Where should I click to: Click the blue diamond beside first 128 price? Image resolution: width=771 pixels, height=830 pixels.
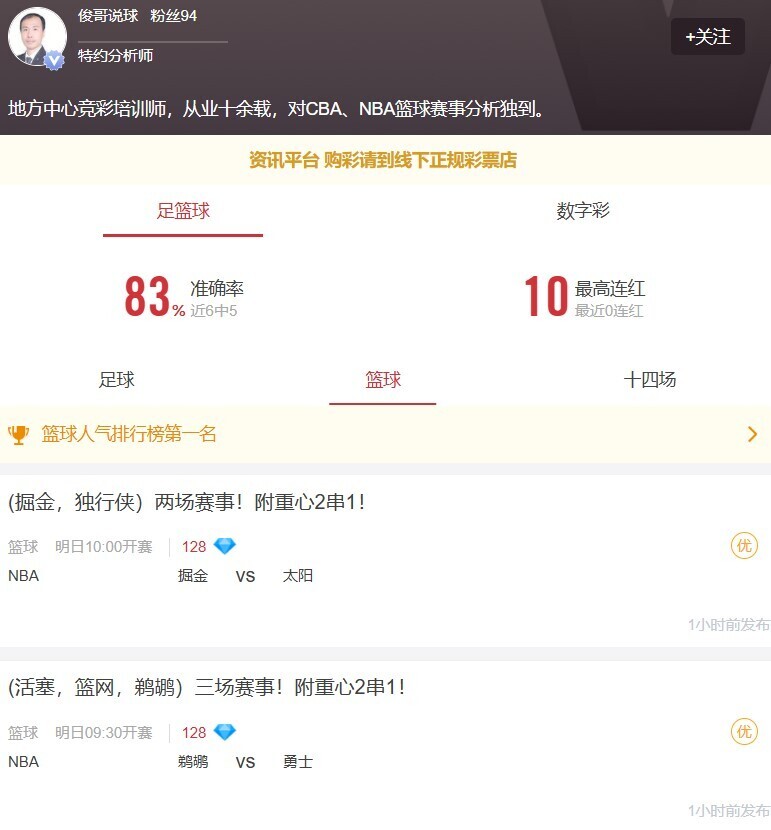[x=224, y=546]
